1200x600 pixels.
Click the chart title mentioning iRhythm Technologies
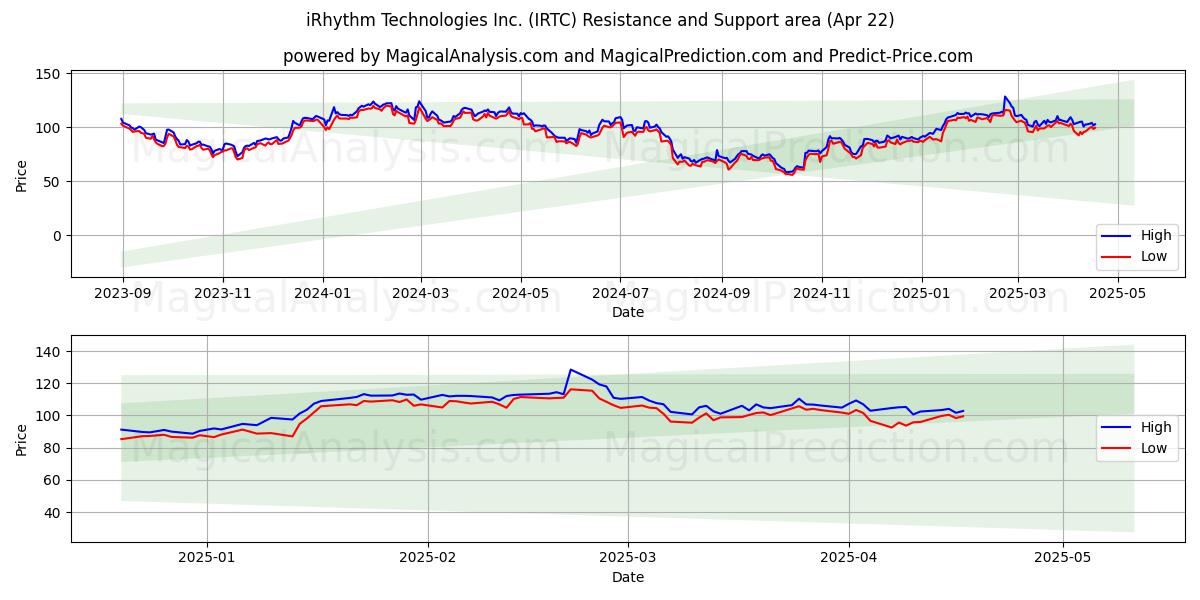tap(600, 20)
